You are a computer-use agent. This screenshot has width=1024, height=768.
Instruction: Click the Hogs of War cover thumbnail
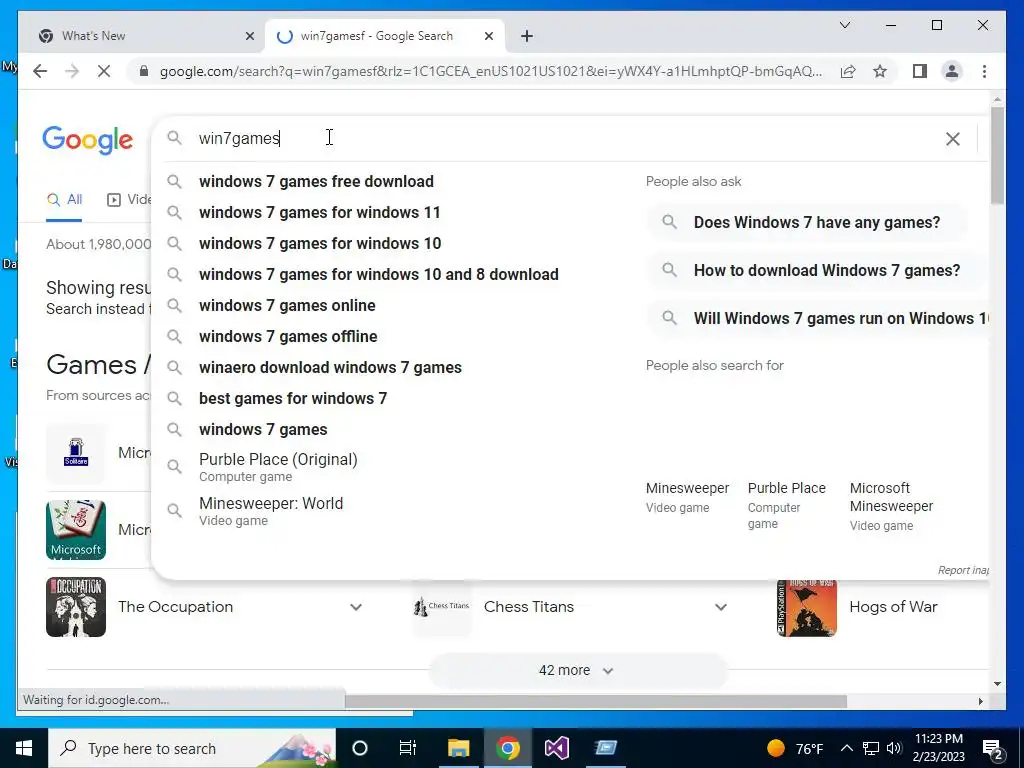coord(807,607)
